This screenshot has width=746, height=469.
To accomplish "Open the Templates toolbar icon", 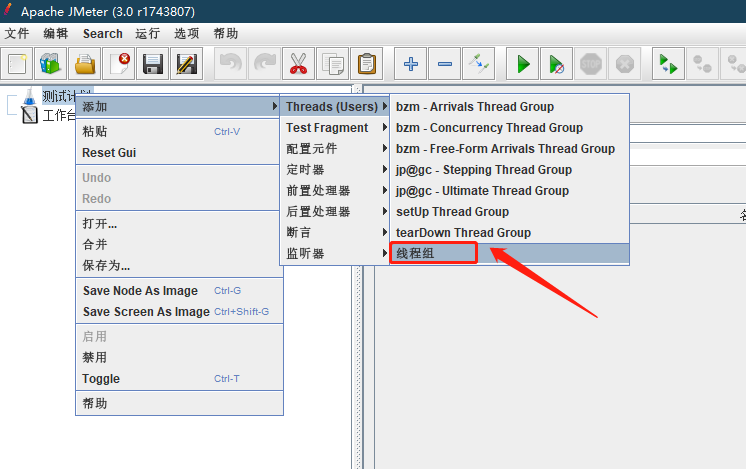I will tap(50, 63).
